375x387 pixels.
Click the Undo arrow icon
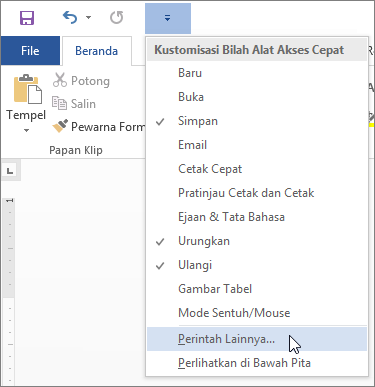[70, 18]
